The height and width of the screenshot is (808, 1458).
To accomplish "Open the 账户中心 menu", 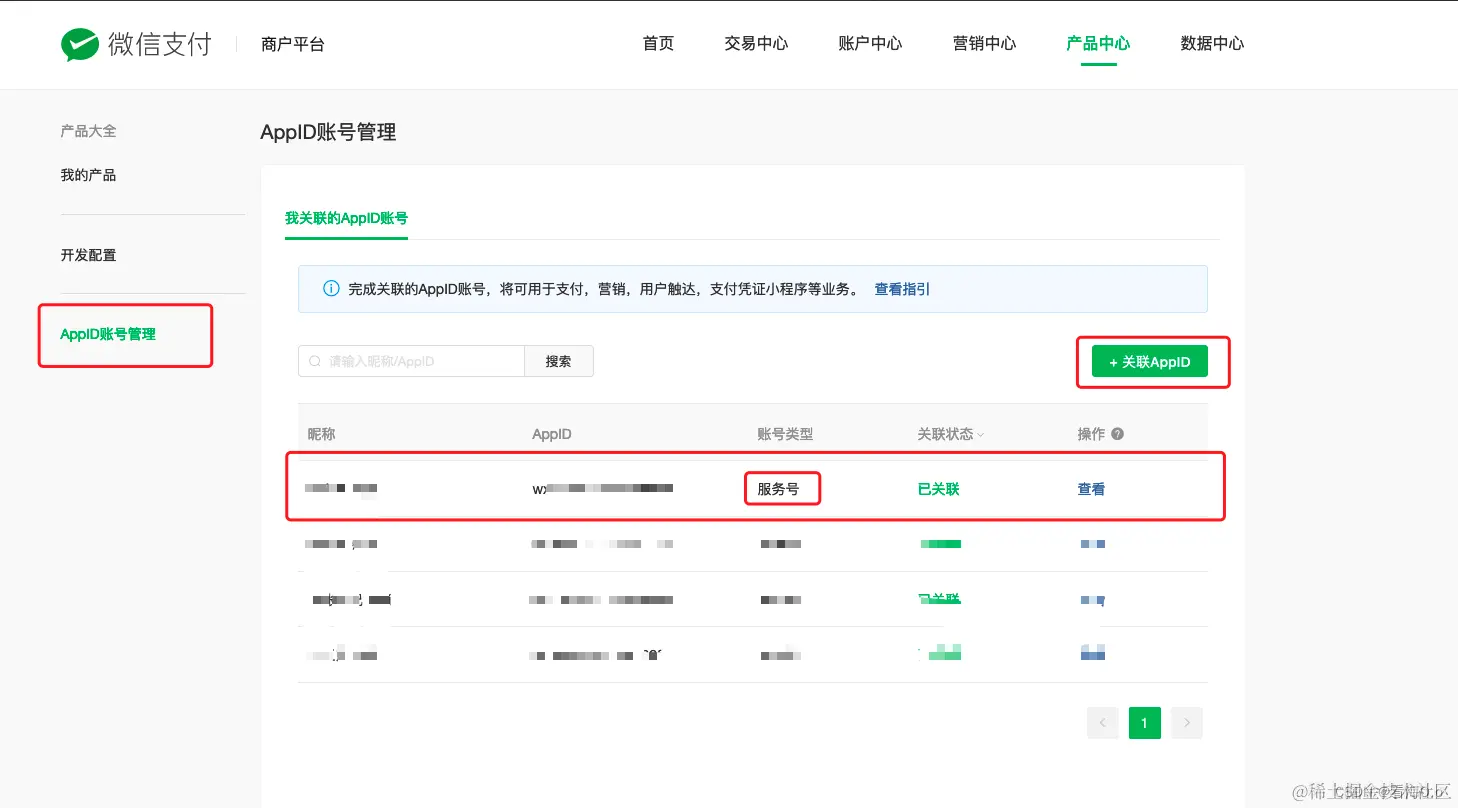I will [870, 44].
